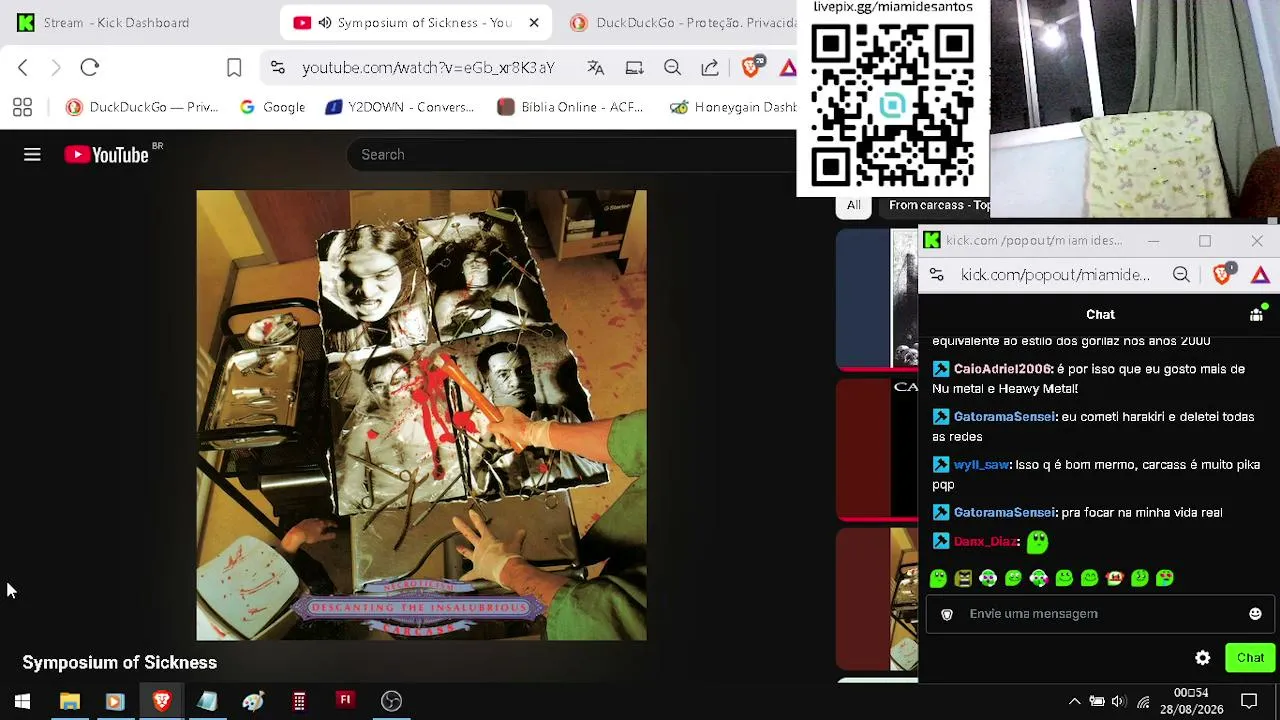The image size is (1280, 720).
Task: Switch to Stream - Kick Dashboard tab
Action: (116, 23)
